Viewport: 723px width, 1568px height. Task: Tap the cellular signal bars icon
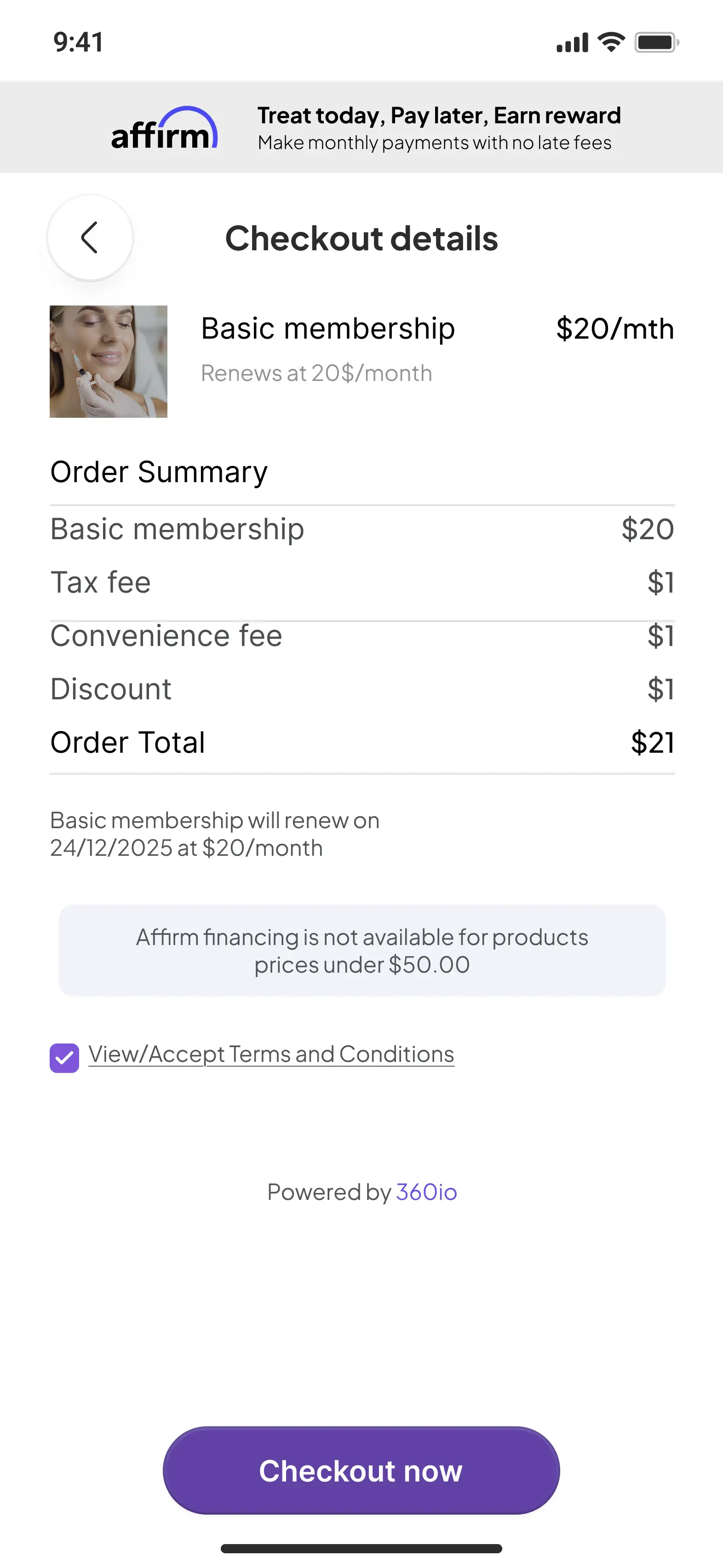click(573, 42)
